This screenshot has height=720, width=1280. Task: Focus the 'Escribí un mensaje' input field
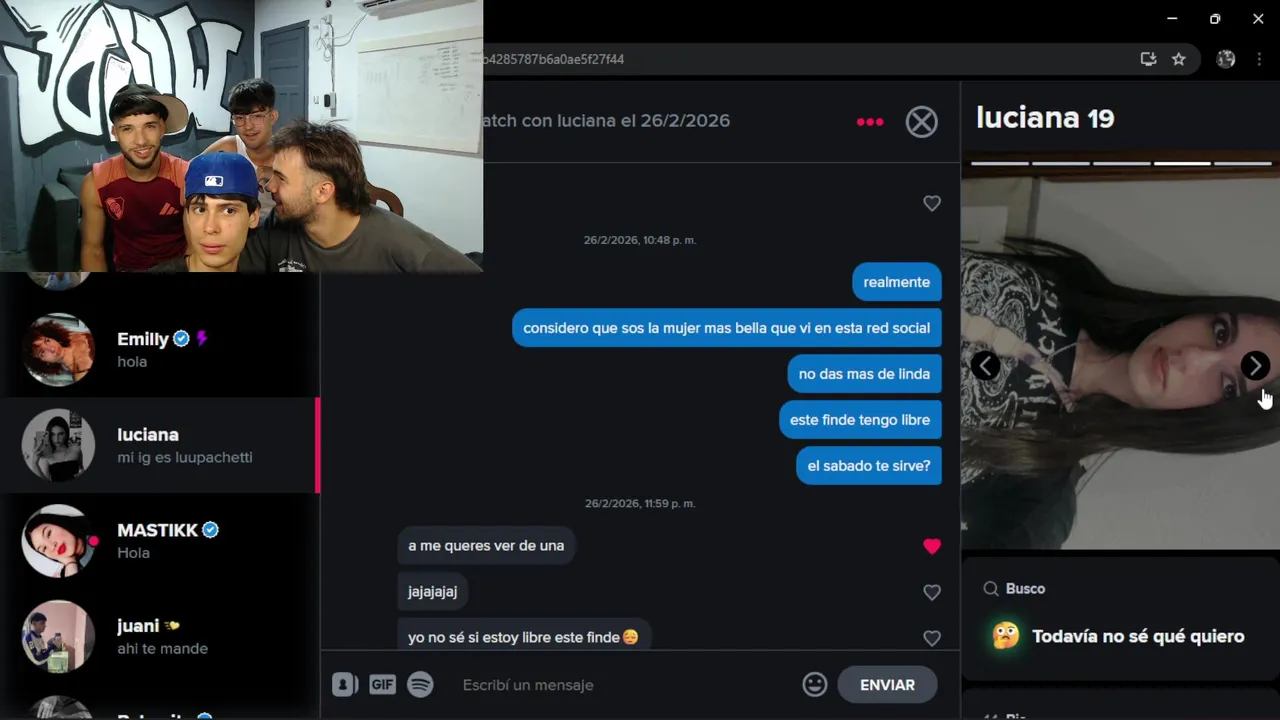[625, 685]
